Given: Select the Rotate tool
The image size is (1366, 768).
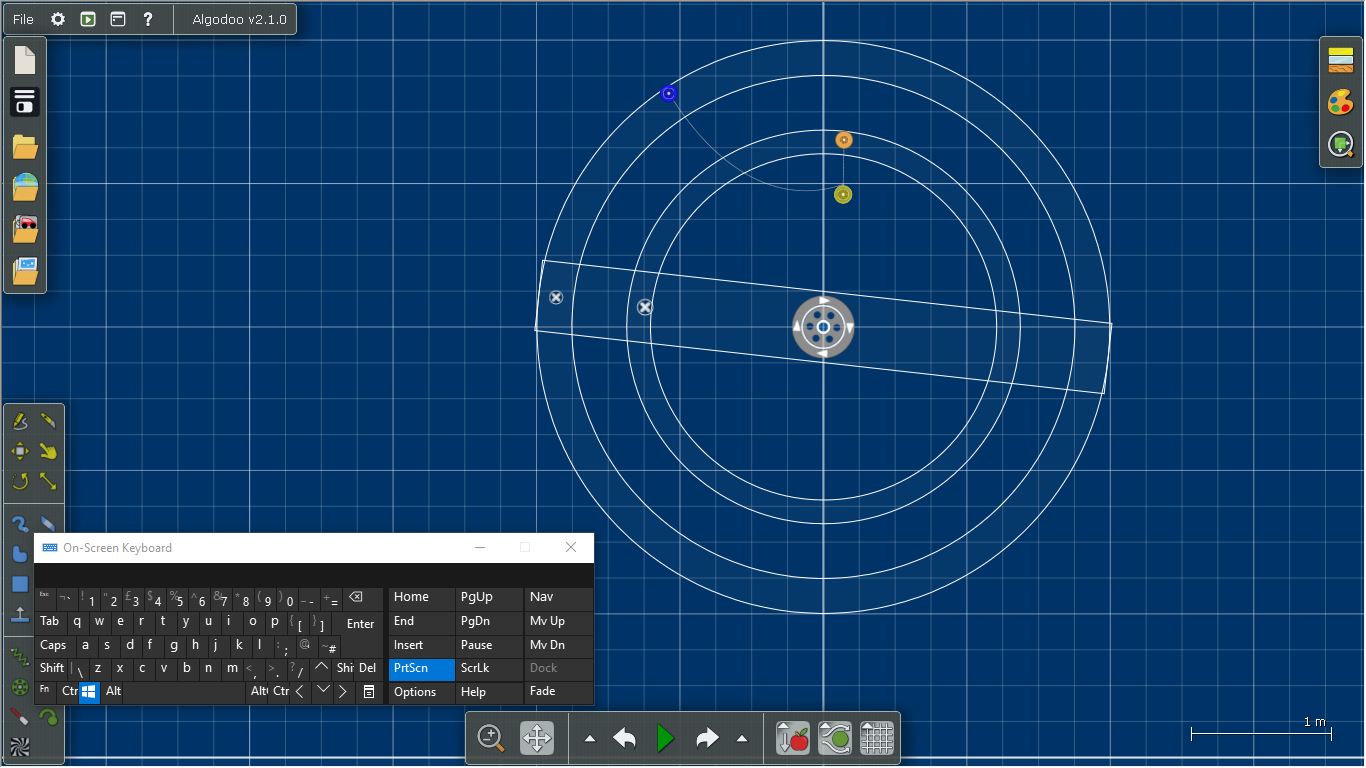Looking at the screenshot, I should [x=20, y=481].
